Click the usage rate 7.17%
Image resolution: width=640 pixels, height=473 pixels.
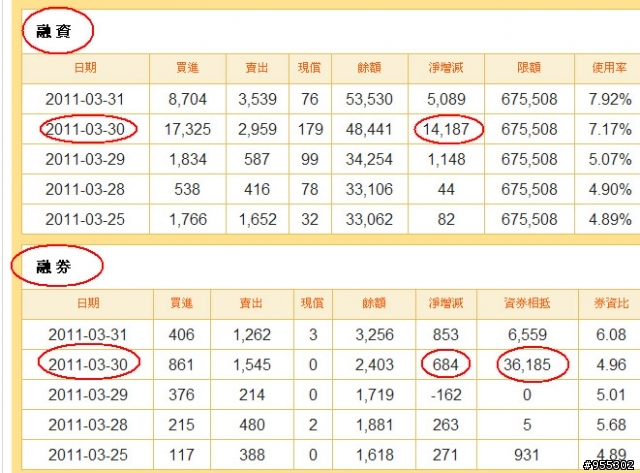610,129
